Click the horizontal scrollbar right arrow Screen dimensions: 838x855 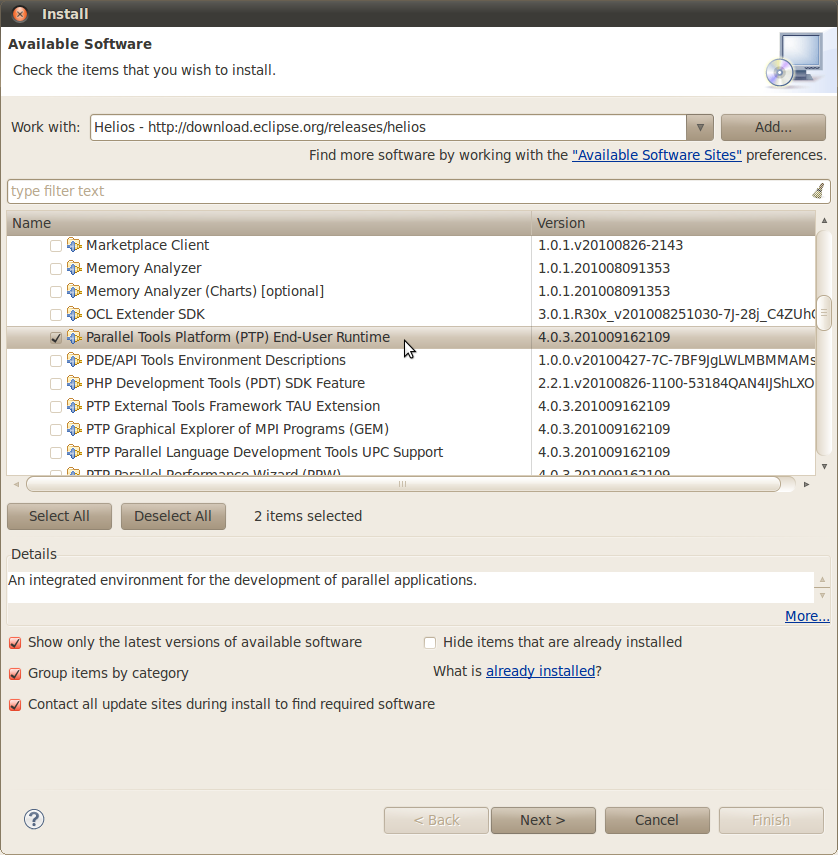coord(806,484)
